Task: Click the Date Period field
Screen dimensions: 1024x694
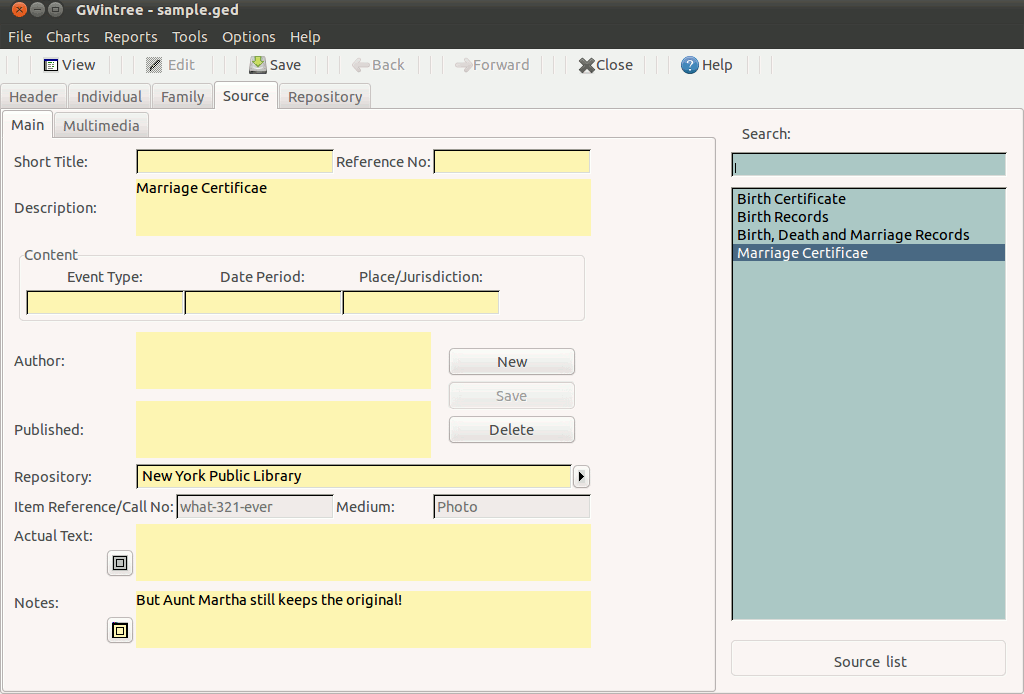Action: (263, 303)
